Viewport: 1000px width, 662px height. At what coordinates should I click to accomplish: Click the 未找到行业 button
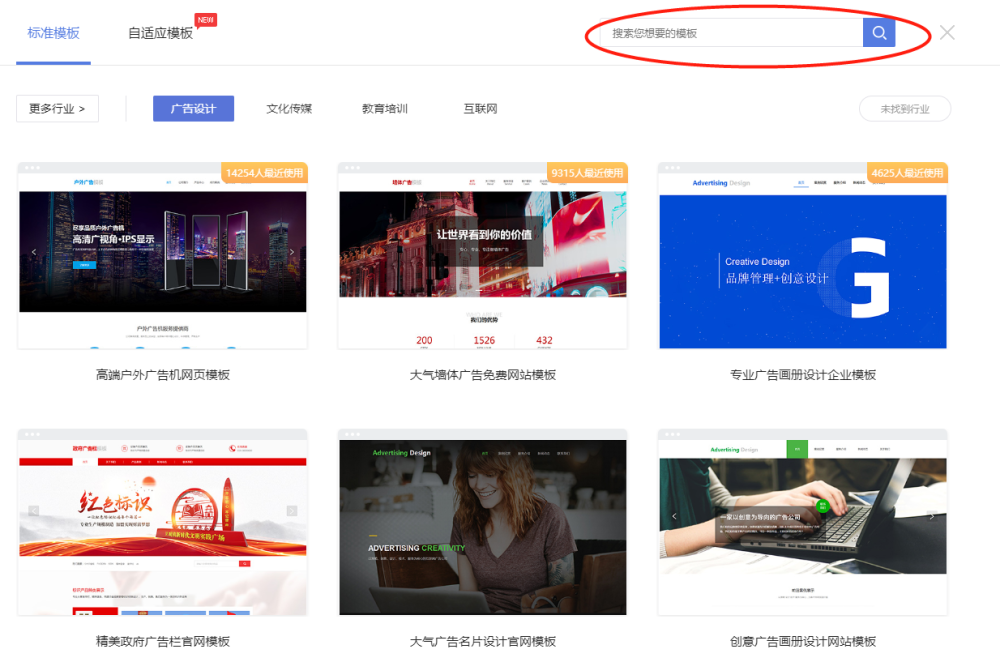(905, 109)
